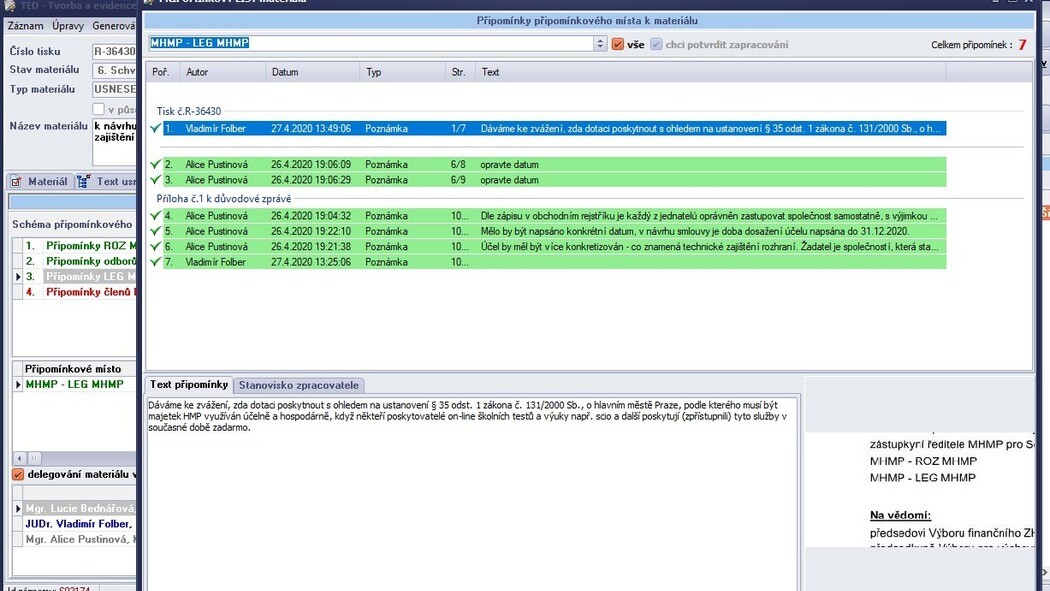The height and width of the screenshot is (591, 1050).
Task: Toggle 'chci potvrdit zapracování' checkbox
Action: pyautogui.click(x=656, y=44)
